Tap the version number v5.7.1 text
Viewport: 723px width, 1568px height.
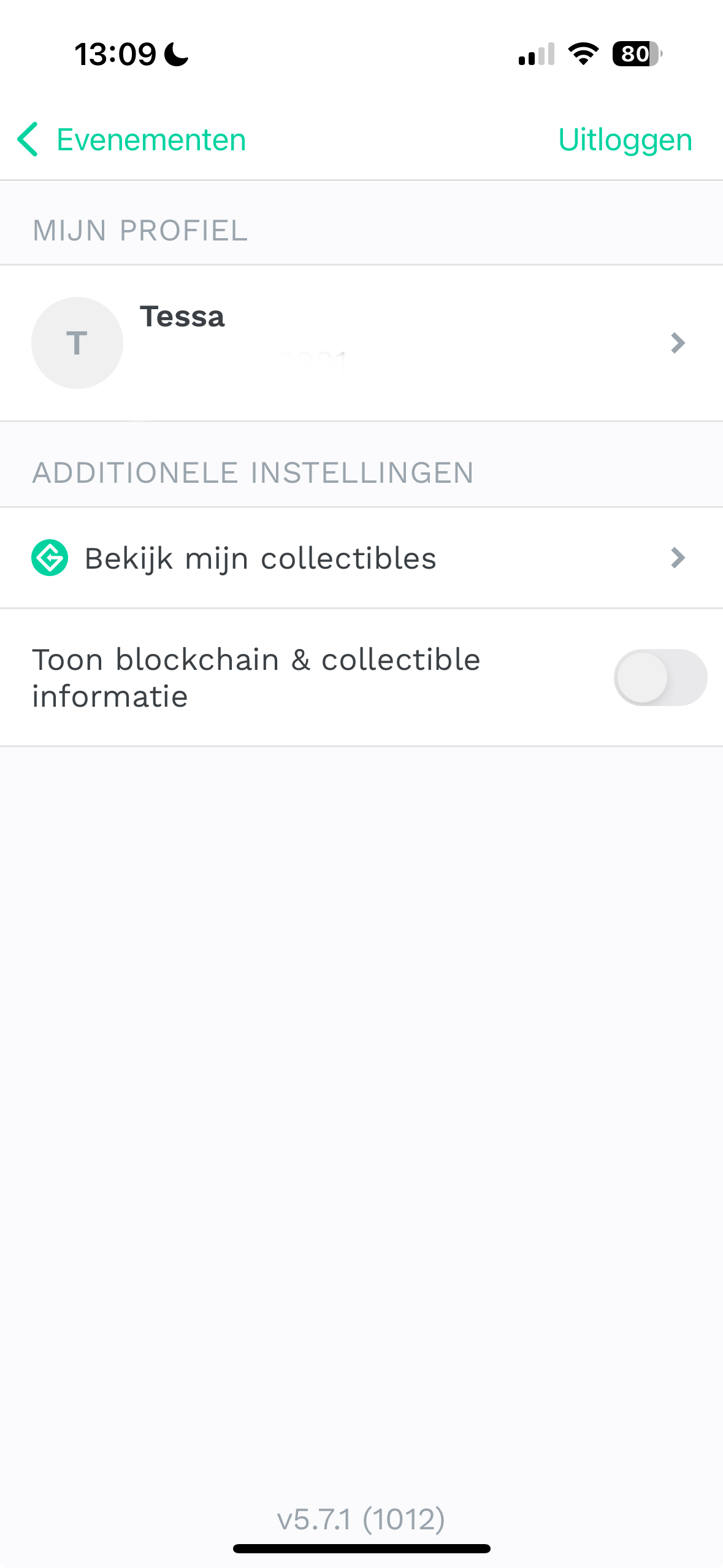tap(361, 1519)
